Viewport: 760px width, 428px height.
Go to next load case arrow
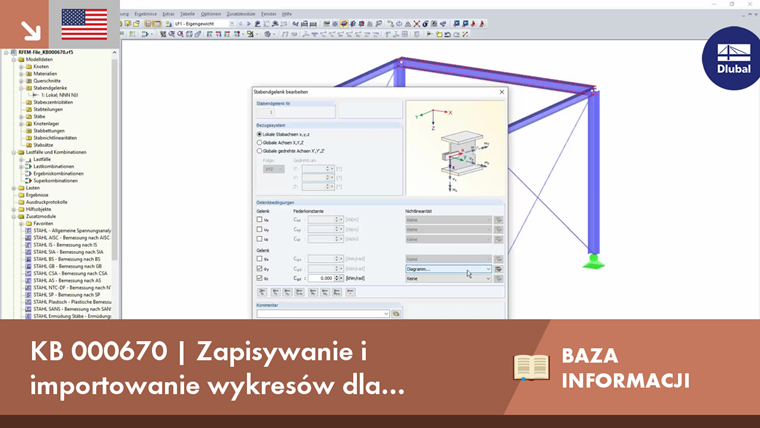(249, 23)
